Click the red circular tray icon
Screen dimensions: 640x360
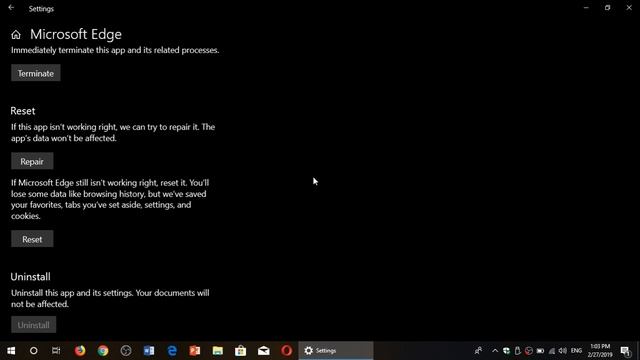529,351
